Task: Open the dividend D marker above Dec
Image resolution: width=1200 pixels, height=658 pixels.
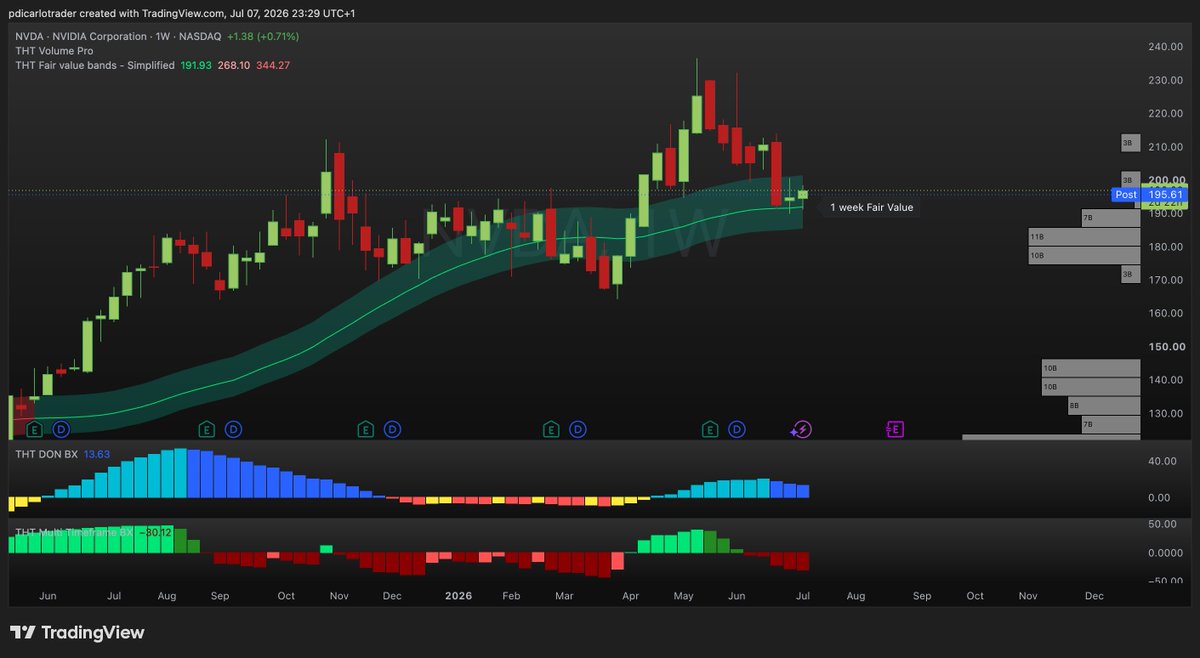Action: click(x=393, y=430)
